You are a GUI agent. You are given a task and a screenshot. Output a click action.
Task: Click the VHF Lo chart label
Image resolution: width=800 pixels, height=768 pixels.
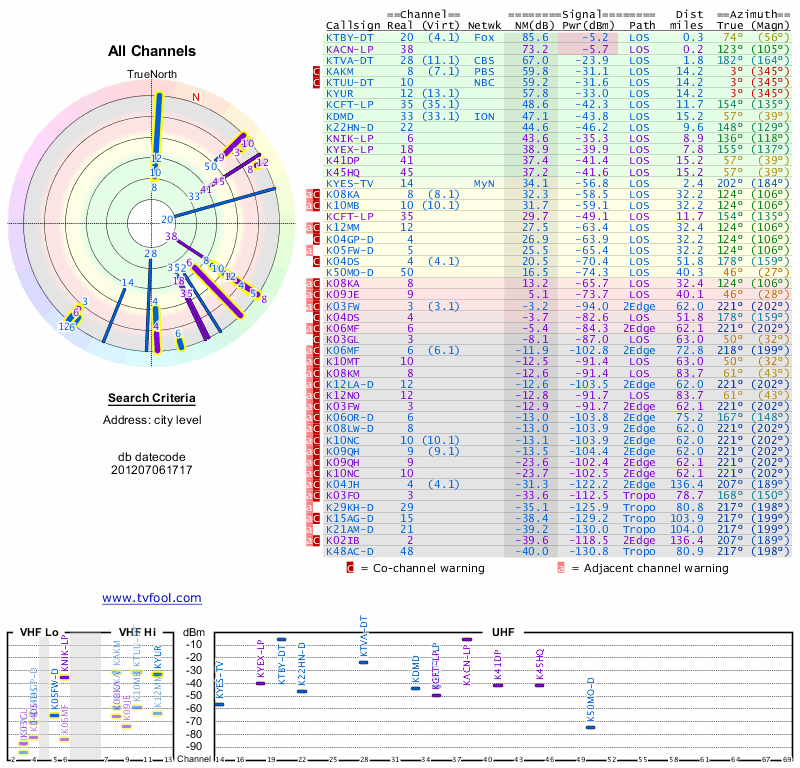coord(39,632)
